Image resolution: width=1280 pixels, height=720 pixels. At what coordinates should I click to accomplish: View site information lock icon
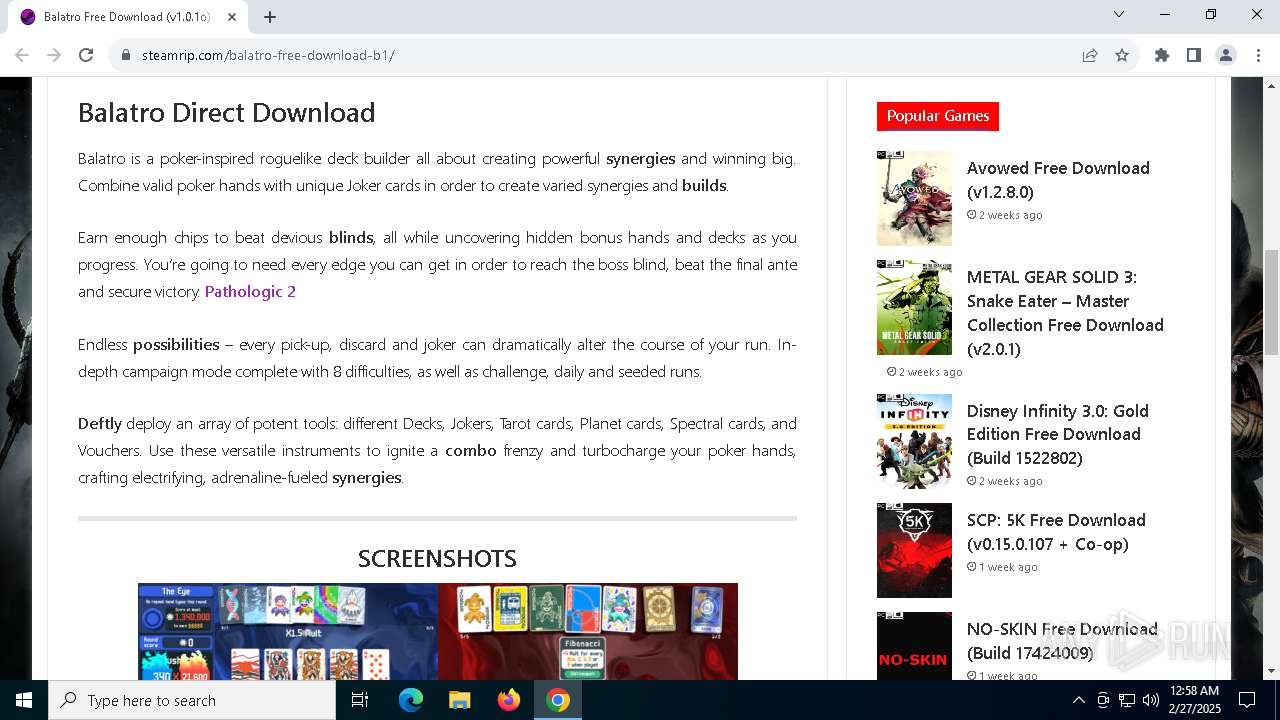coord(126,55)
